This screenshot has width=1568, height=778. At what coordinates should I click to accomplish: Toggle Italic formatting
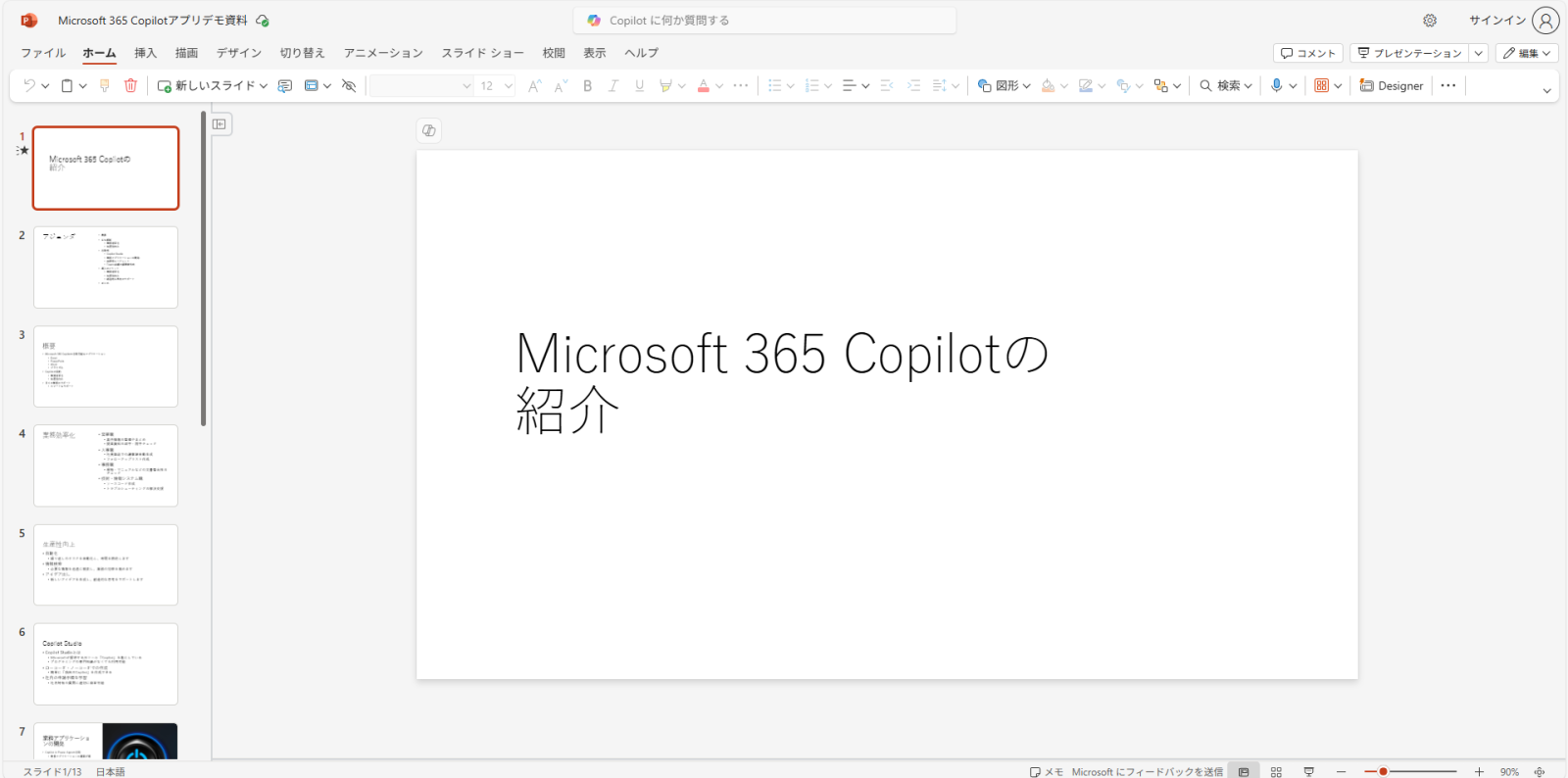pos(613,86)
